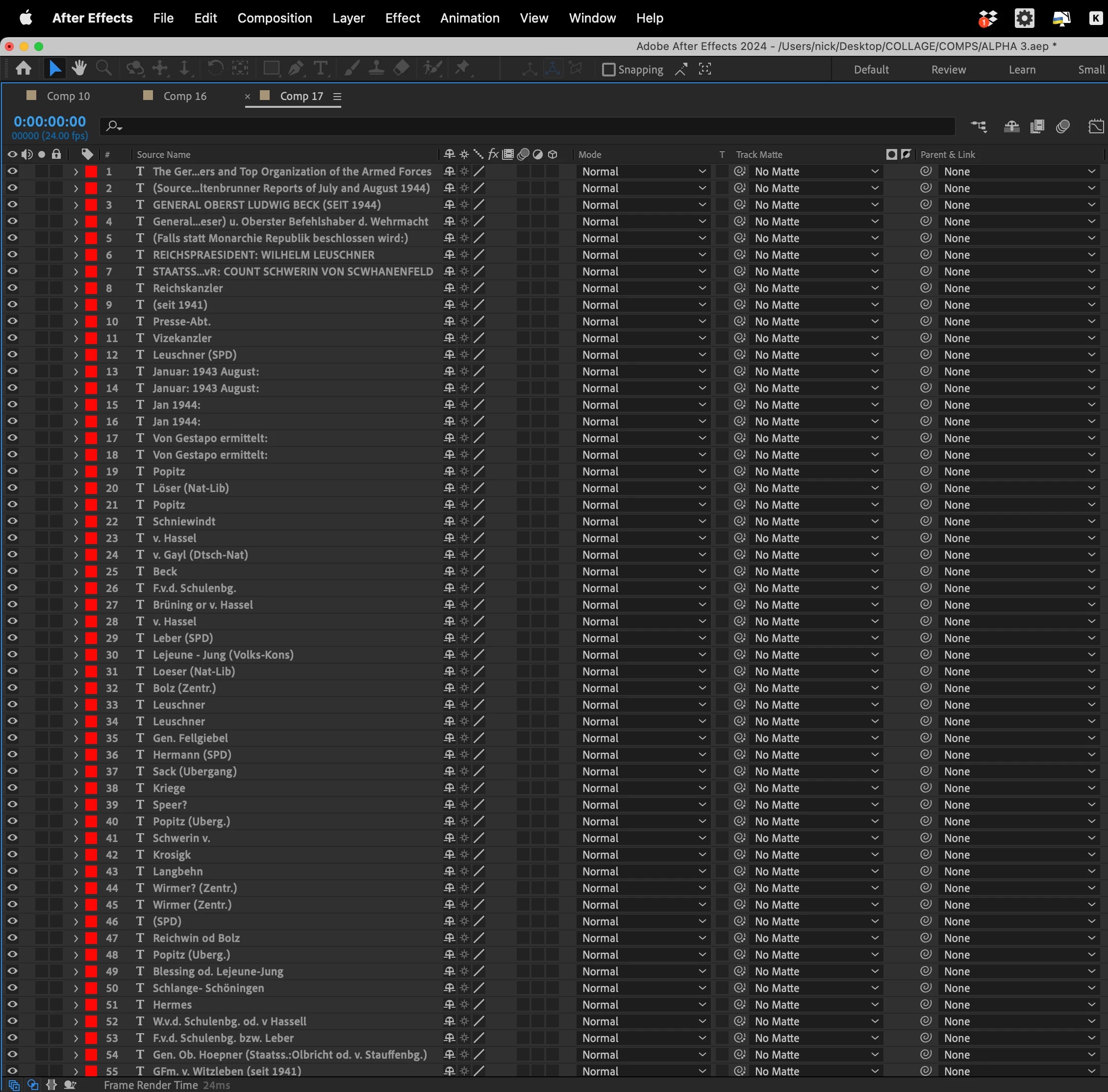Choose the Horizontal Type tool
Viewport: 1108px width, 1092px height.
pos(321,69)
